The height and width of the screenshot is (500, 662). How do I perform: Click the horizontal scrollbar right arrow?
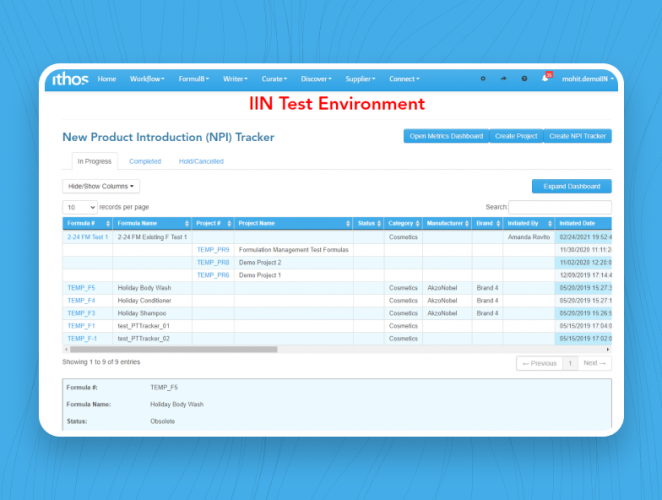[x=608, y=350]
